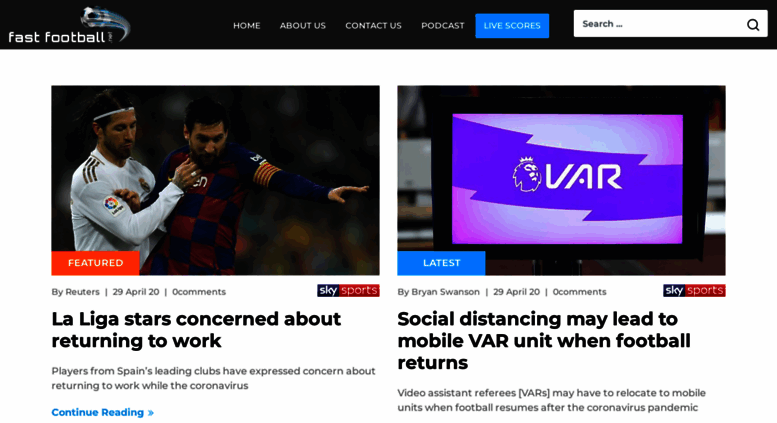Open the Podcast menu link
Screen dimensions: 777x423
443,25
